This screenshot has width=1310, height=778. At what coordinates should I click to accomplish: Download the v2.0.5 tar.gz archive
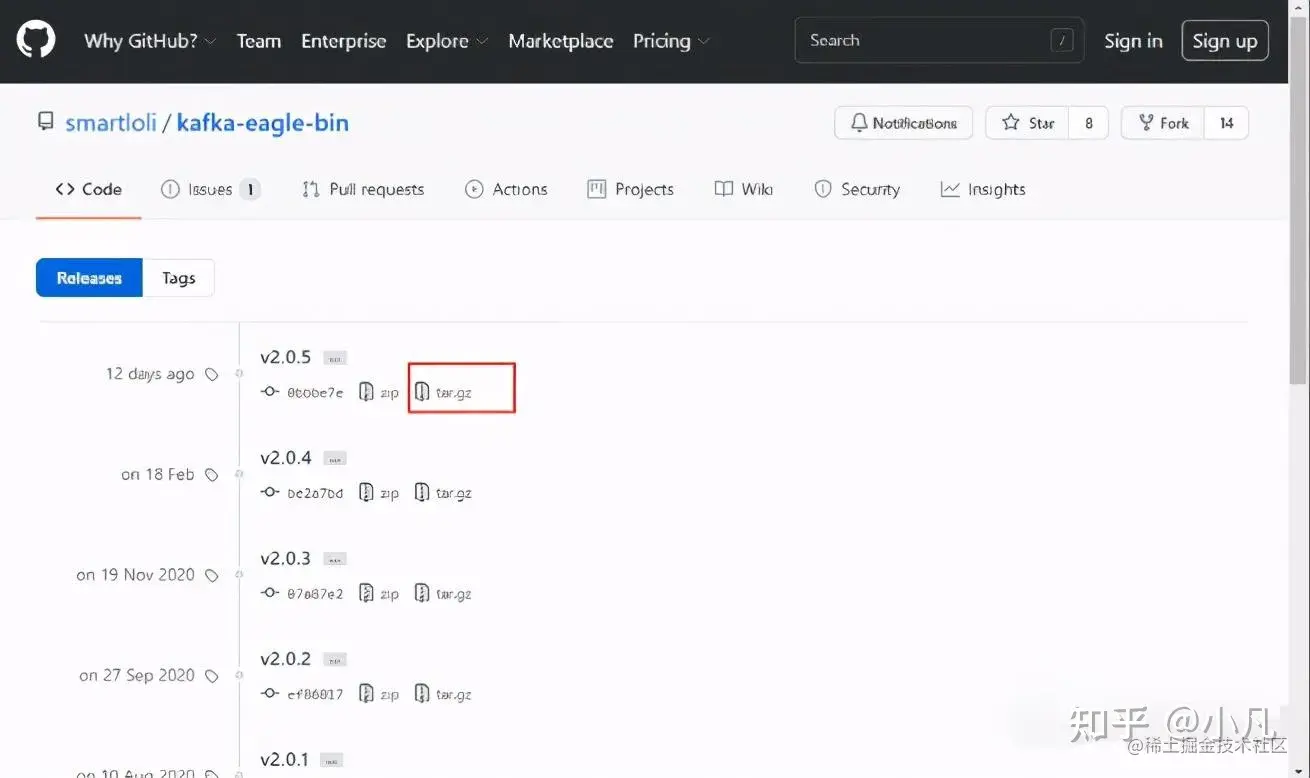[x=444, y=393]
